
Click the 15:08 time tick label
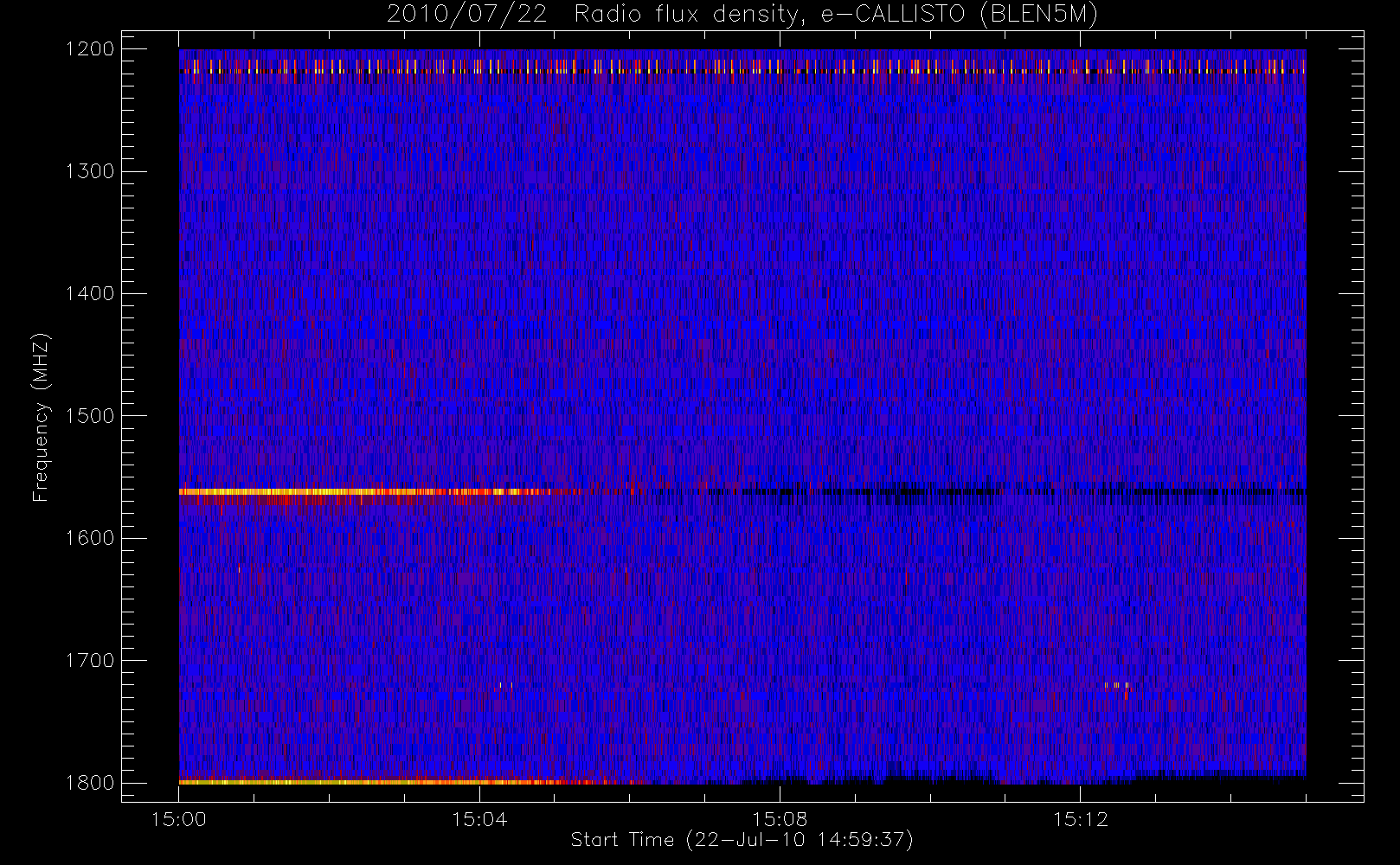tap(780, 819)
